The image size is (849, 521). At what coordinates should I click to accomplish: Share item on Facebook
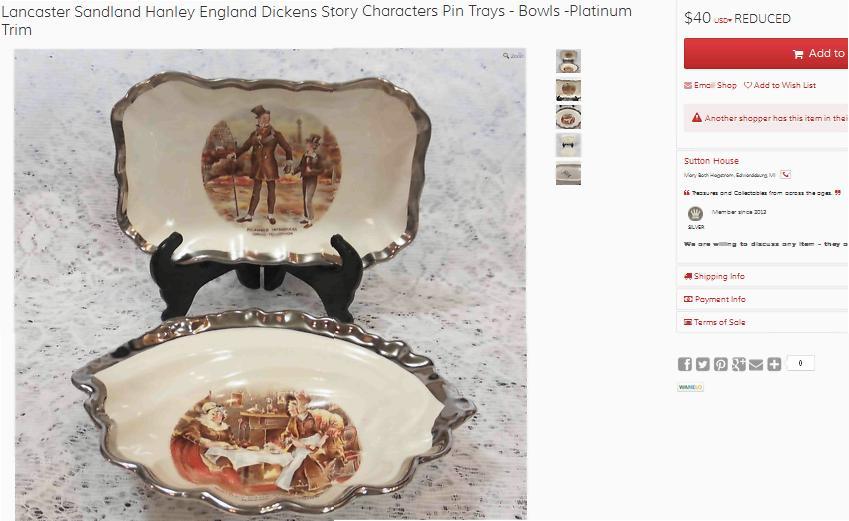684,364
